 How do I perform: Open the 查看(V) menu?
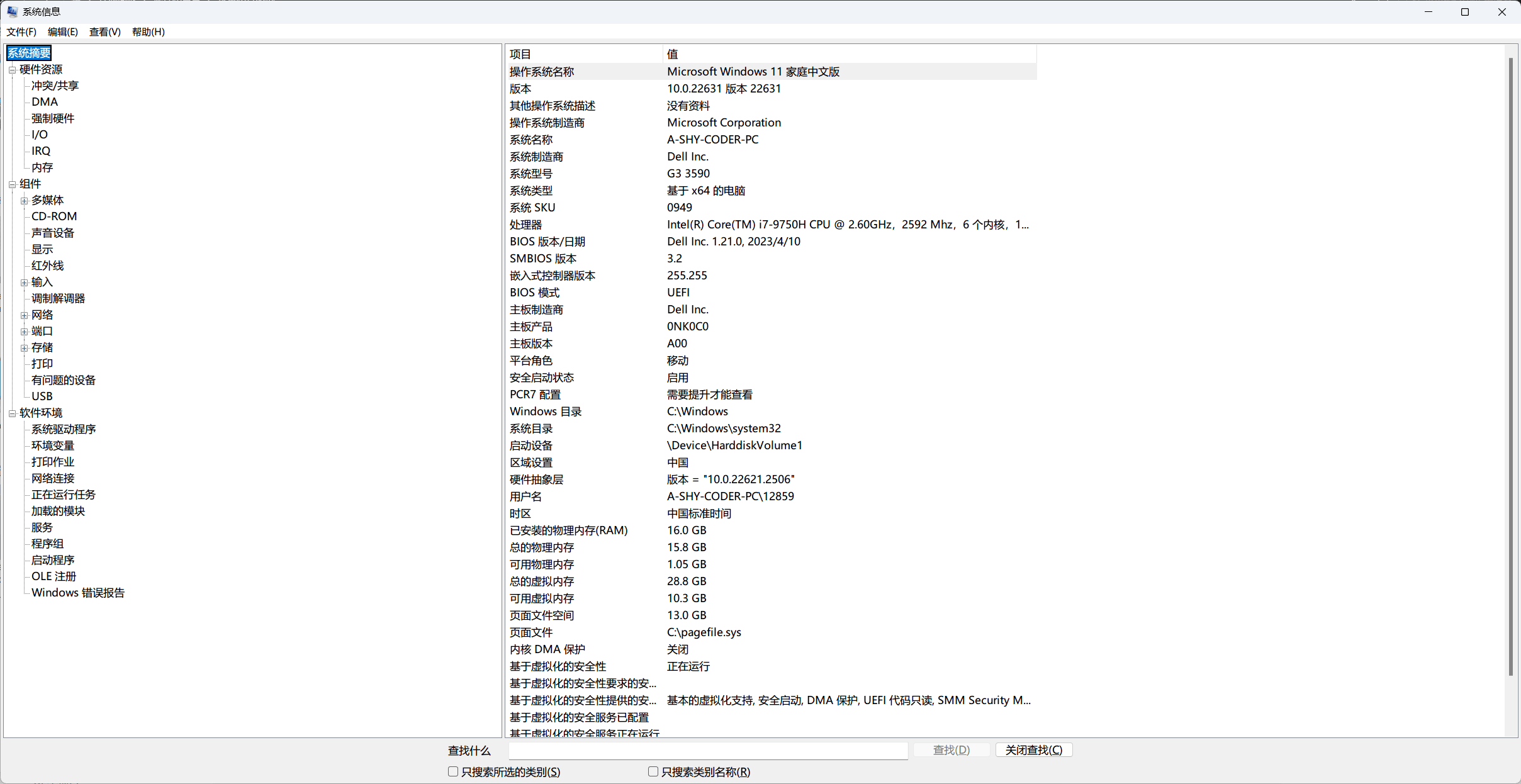tap(104, 31)
